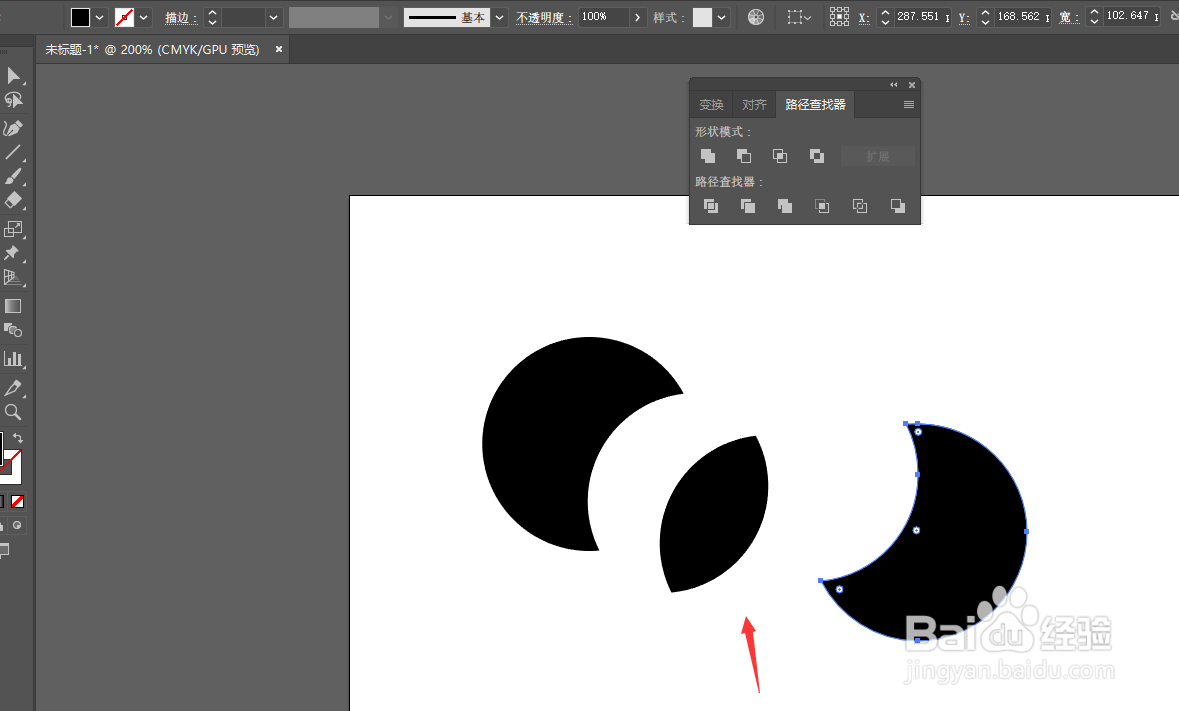1179x711 pixels.
Task: Click the Intersect shape mode icon
Action: point(780,156)
